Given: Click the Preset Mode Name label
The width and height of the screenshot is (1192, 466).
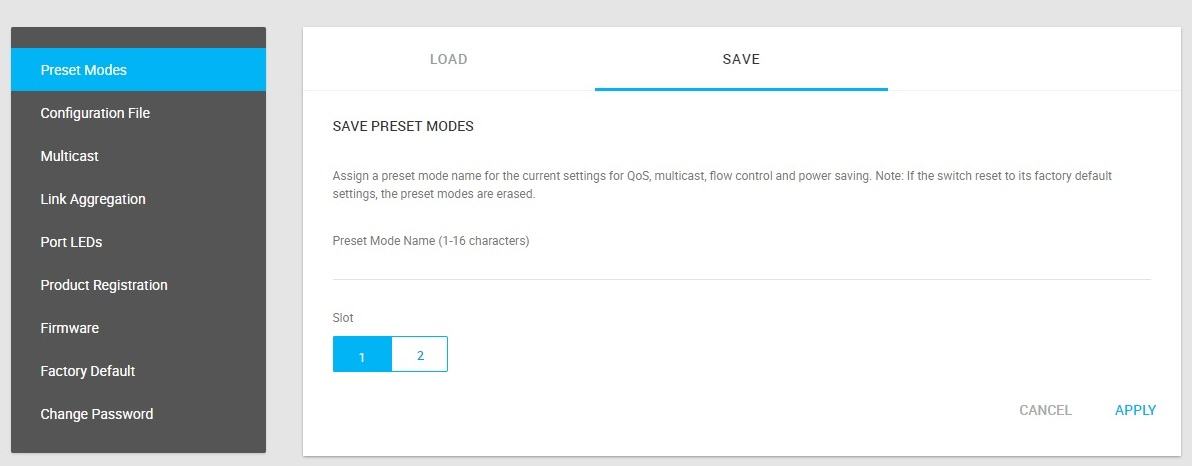Looking at the screenshot, I should 431,241.
